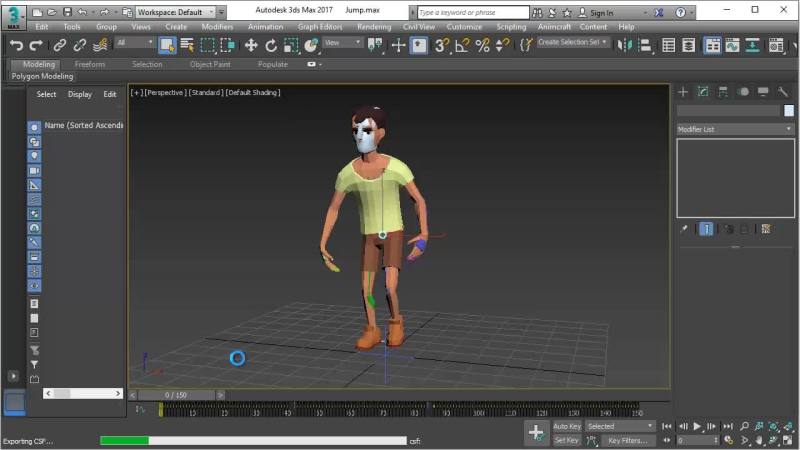Screen dimensions: 800x450
Task: Switch to the Freeform ribbon tab
Action: tap(90, 64)
